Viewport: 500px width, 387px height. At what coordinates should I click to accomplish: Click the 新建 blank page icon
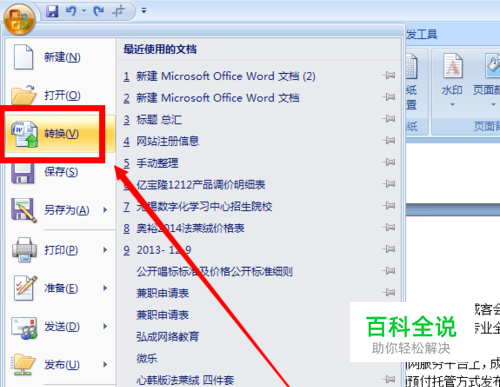click(x=23, y=57)
